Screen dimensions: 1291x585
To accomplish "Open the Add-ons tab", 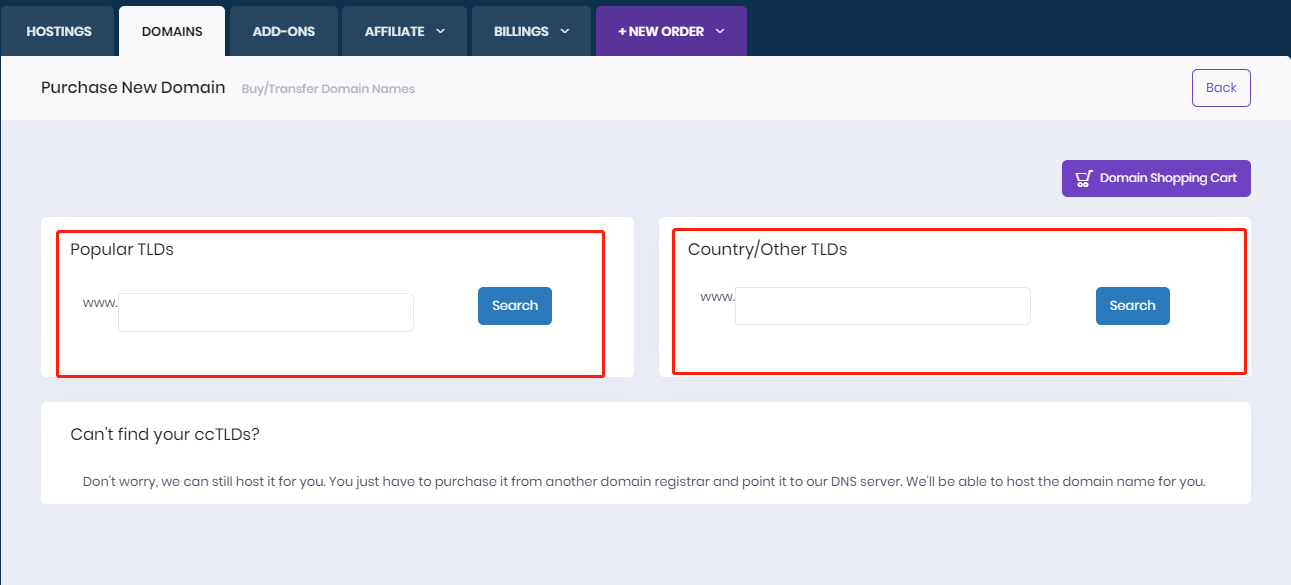I will (284, 32).
